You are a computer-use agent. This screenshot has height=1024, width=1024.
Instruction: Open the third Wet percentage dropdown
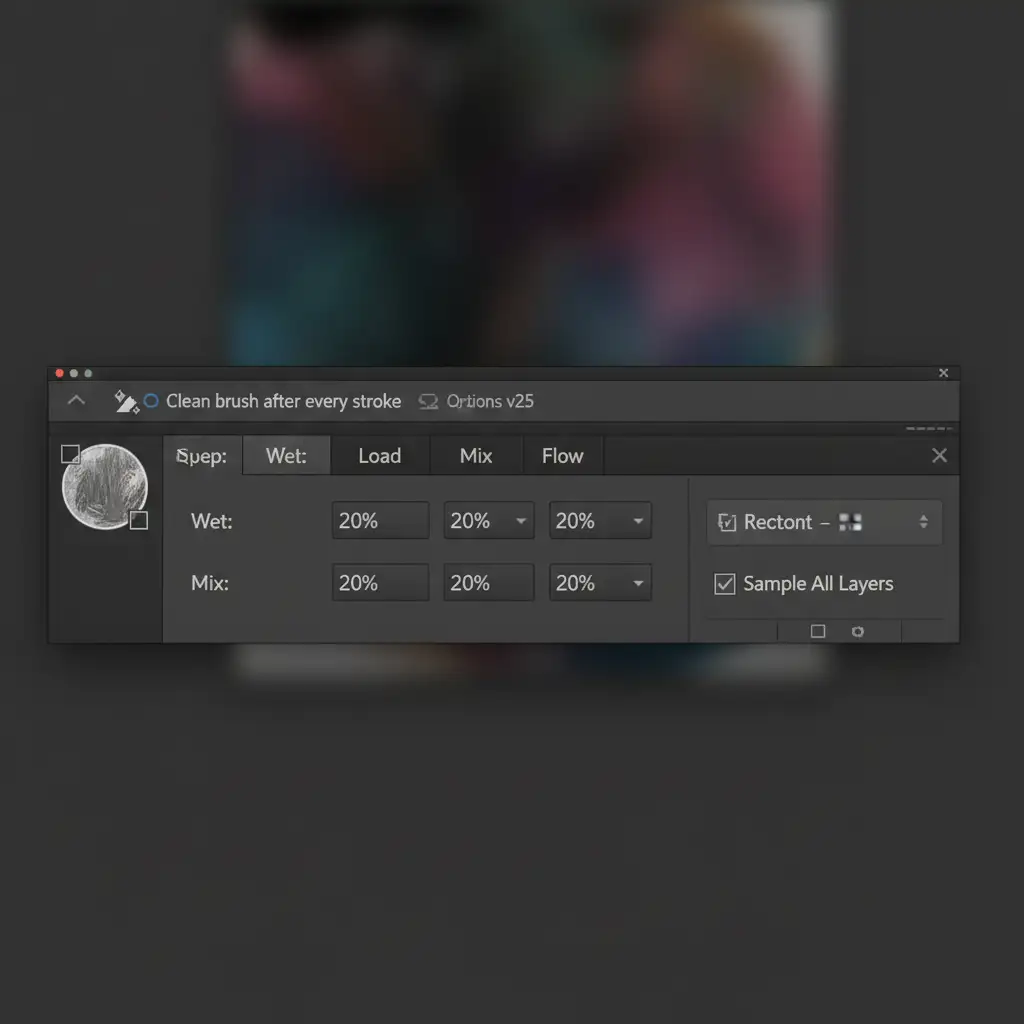click(636, 521)
